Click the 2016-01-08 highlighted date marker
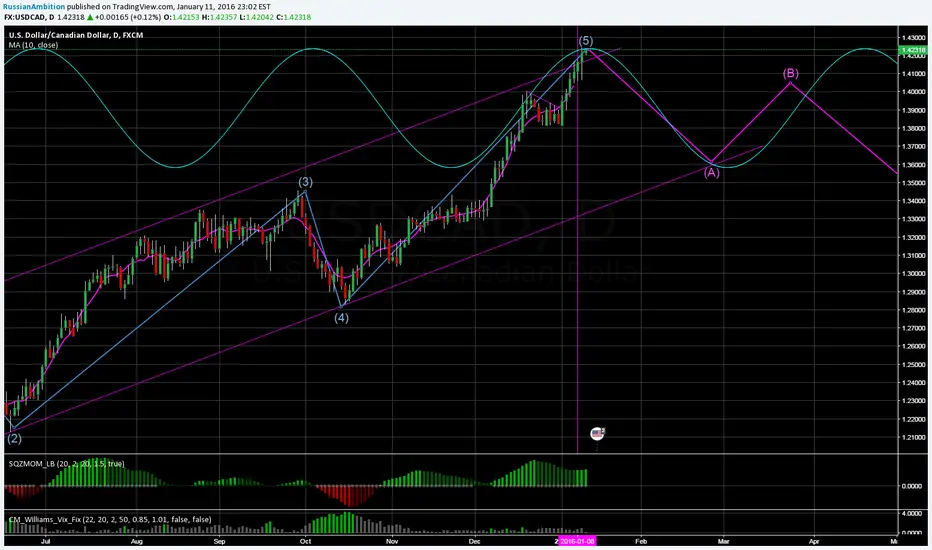The width and height of the screenshot is (932, 550). click(x=576, y=541)
